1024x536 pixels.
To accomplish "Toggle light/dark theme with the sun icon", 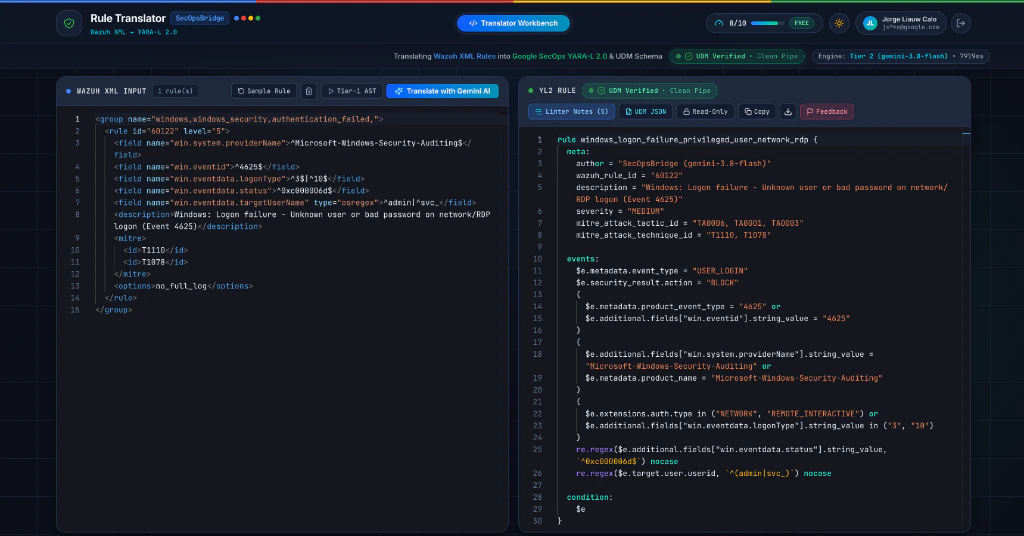I will coord(839,24).
